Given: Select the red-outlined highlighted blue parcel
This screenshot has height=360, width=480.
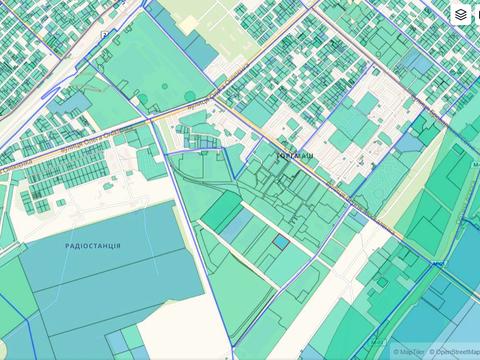Looking at the screenshot, I should point(281,242).
